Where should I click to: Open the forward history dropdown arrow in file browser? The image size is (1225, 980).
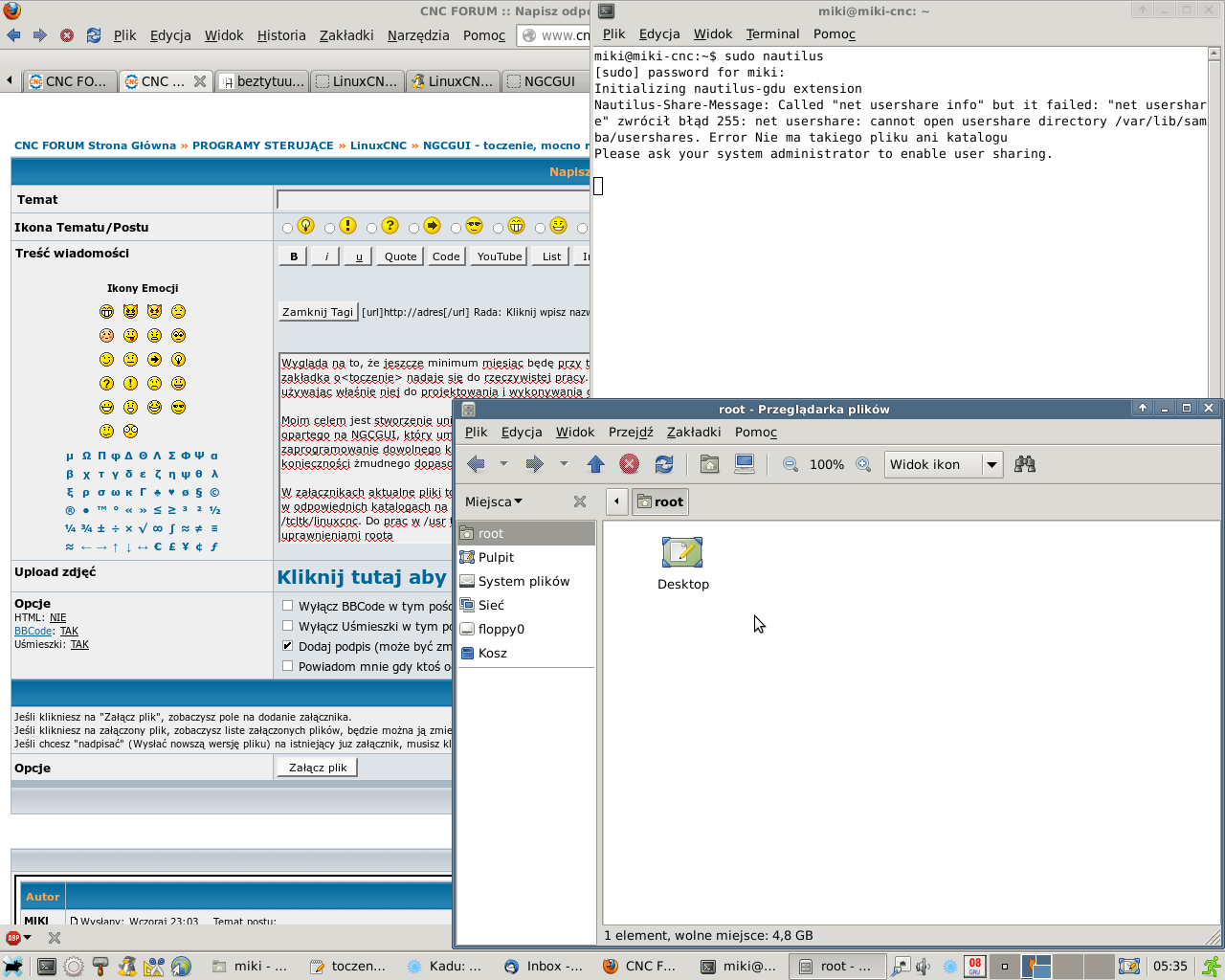click(x=564, y=464)
